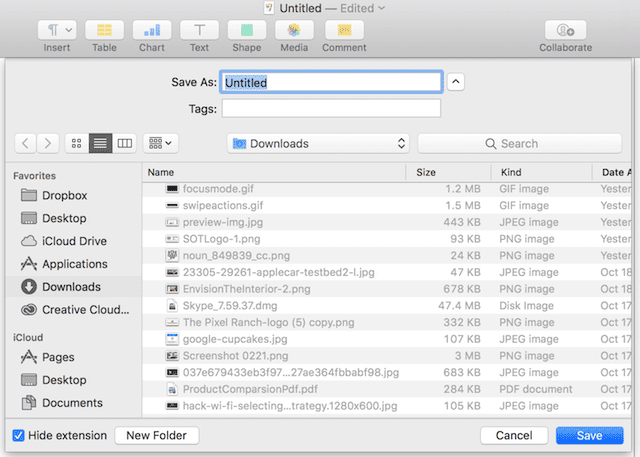Screen dimensions: 640x457
Task: Switch to column view mode
Action: 124,144
